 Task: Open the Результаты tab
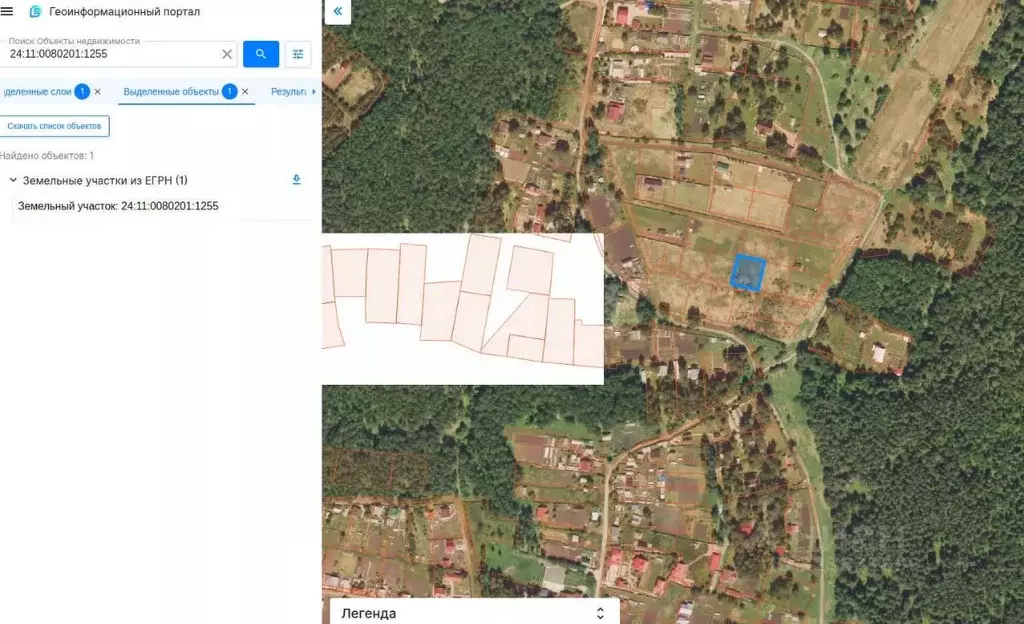pos(290,91)
